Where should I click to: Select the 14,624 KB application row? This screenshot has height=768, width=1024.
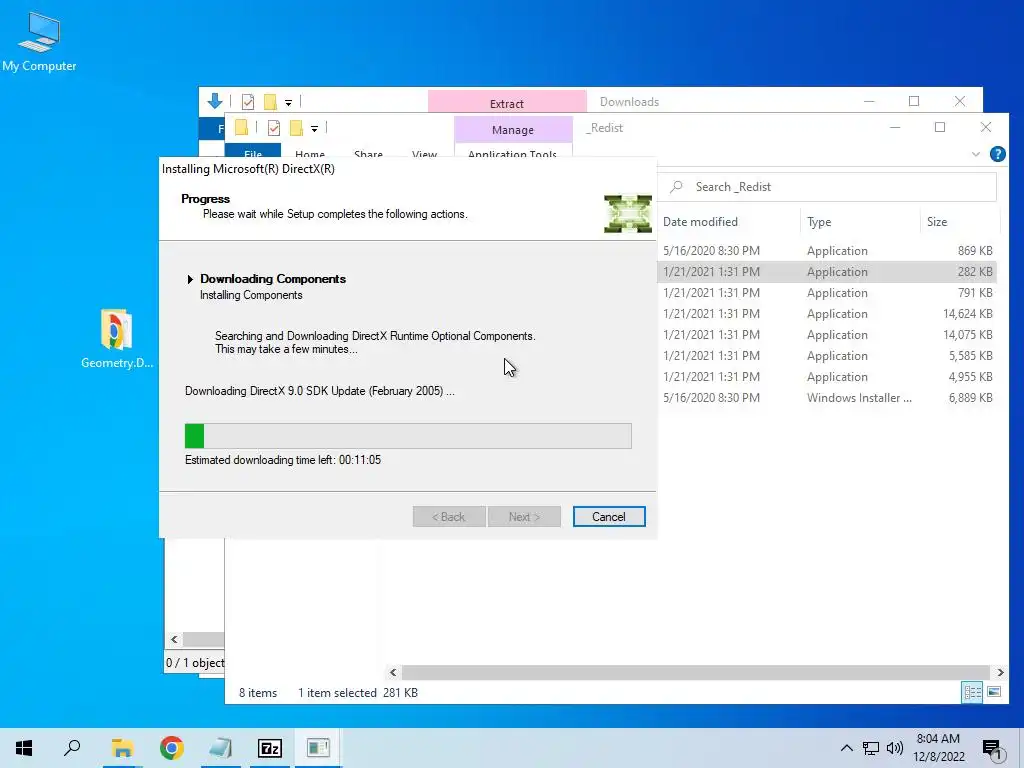point(827,313)
